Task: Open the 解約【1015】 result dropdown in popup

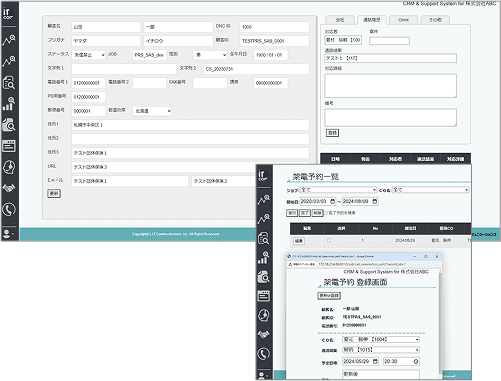Action: pos(381,350)
